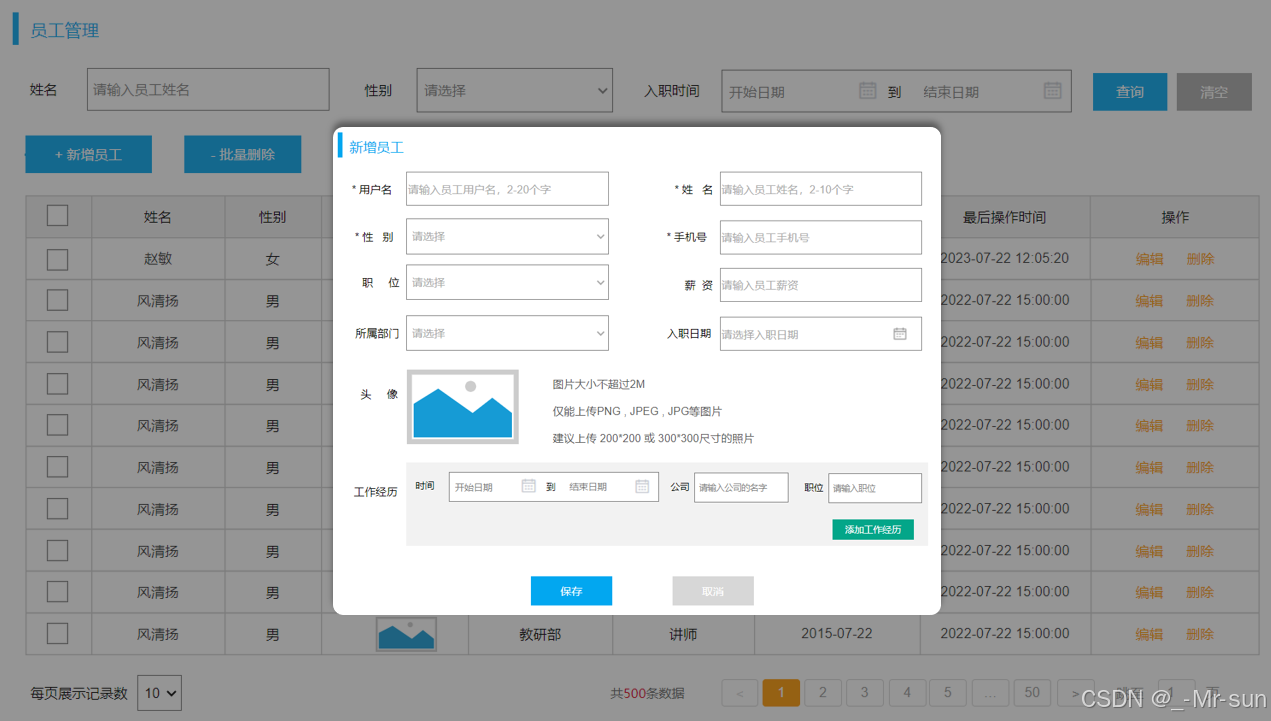Click the 赵敏 name cell
Image resolution: width=1271 pixels, height=721 pixels.
point(158,258)
